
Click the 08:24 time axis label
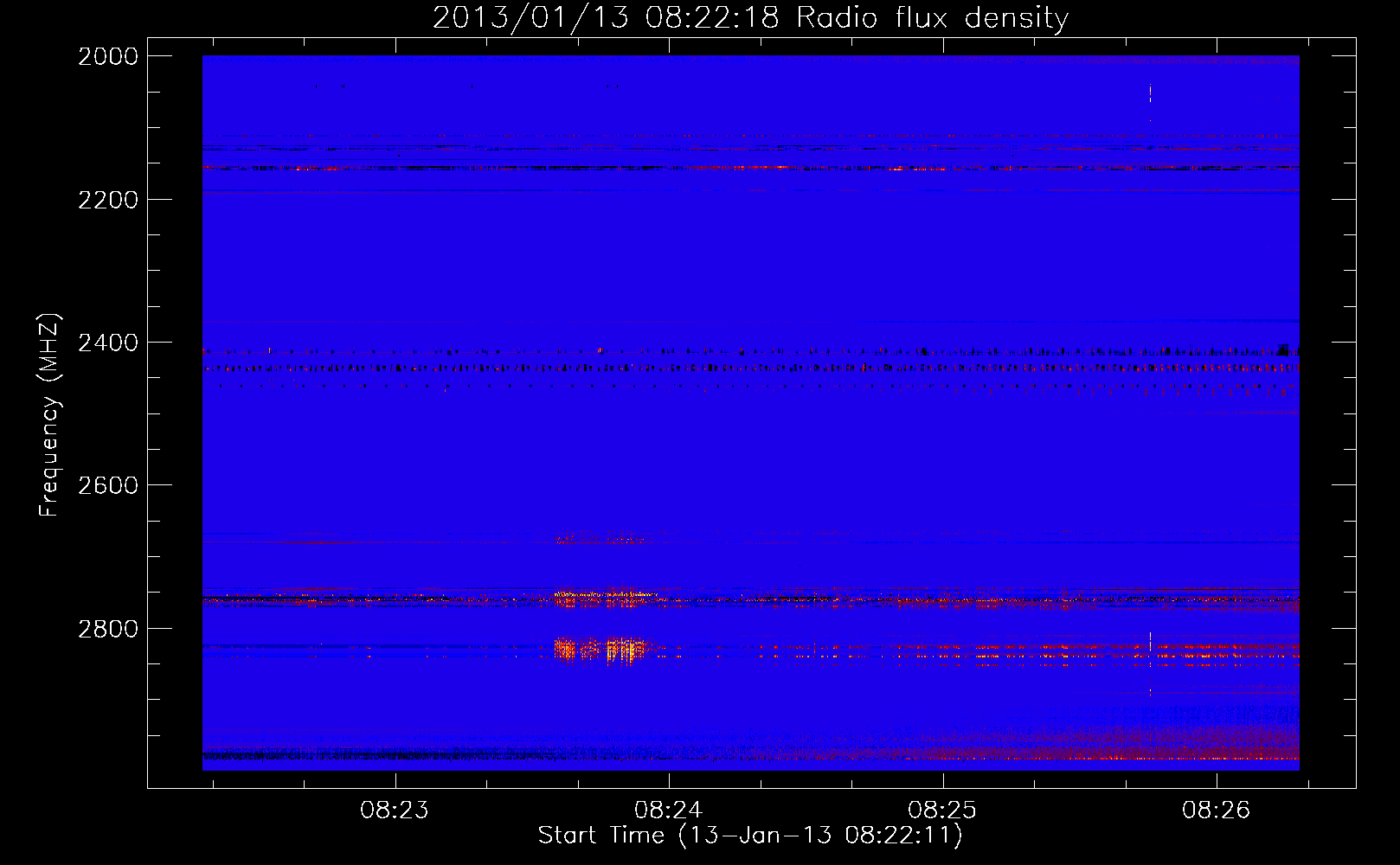(x=669, y=810)
